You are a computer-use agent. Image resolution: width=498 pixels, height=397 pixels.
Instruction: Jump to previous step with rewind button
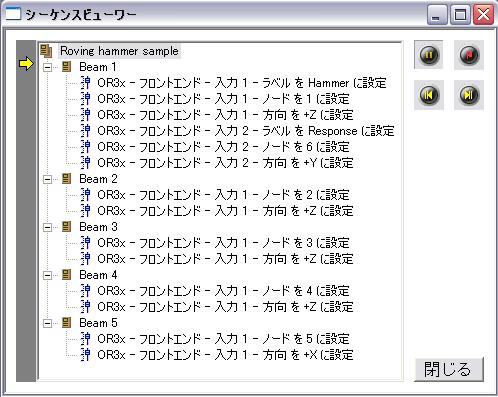[429, 95]
